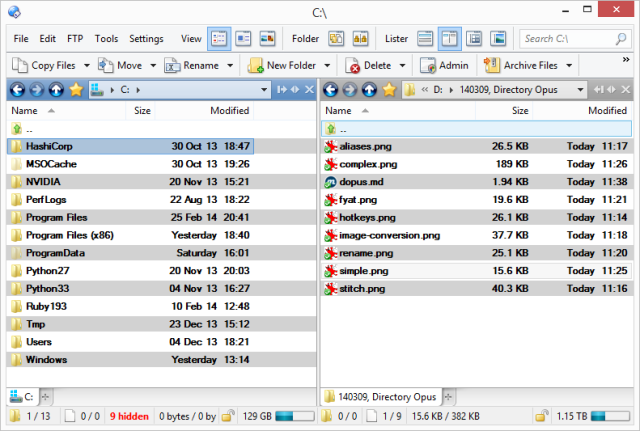
Task: Switch to Power view mode icon
Action: point(243,39)
